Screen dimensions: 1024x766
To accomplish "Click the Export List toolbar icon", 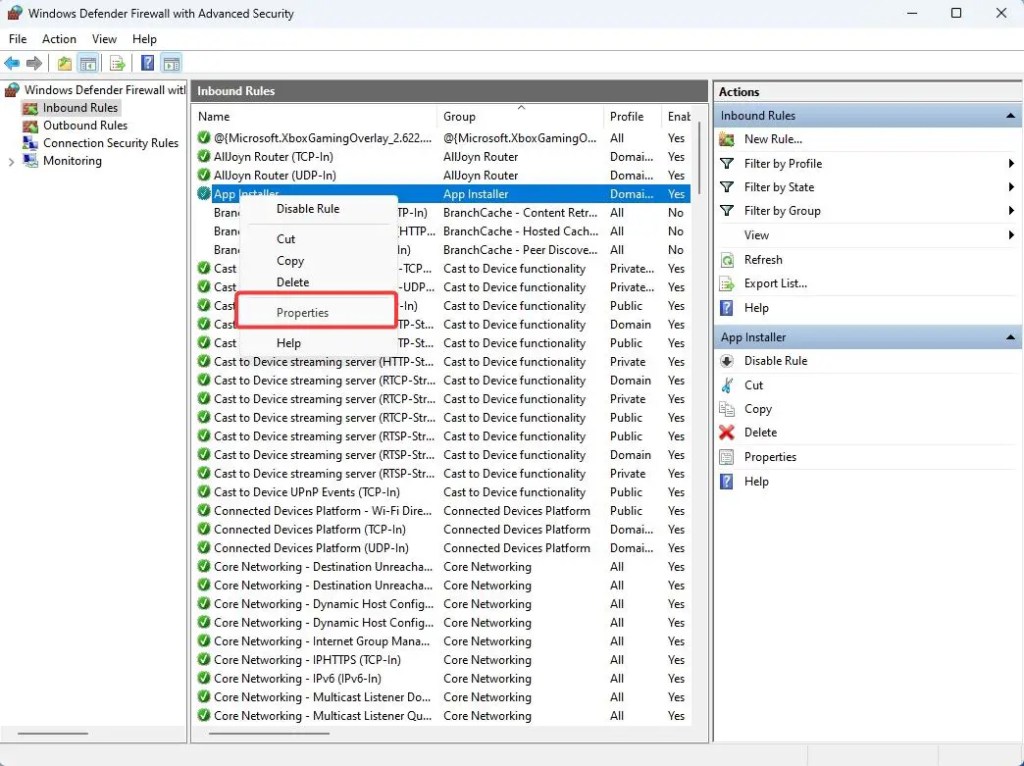I will pyautogui.click(x=118, y=63).
